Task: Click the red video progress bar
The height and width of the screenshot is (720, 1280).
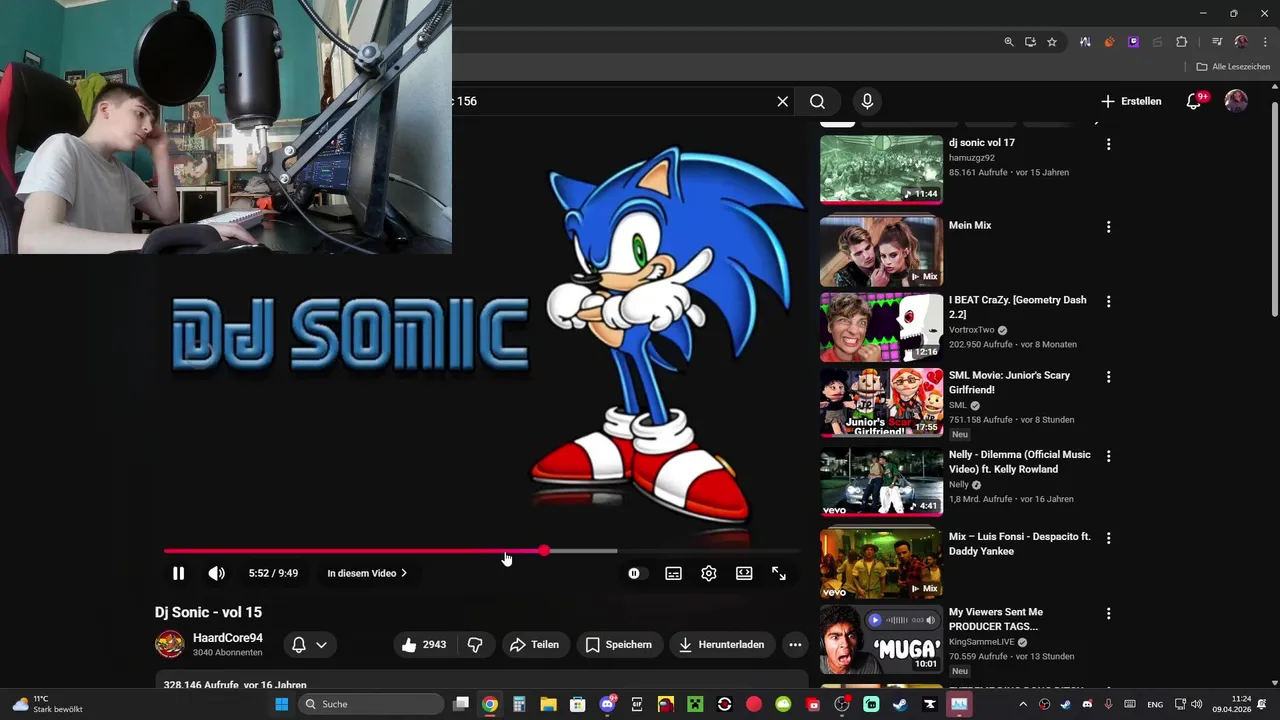Action: tap(353, 551)
